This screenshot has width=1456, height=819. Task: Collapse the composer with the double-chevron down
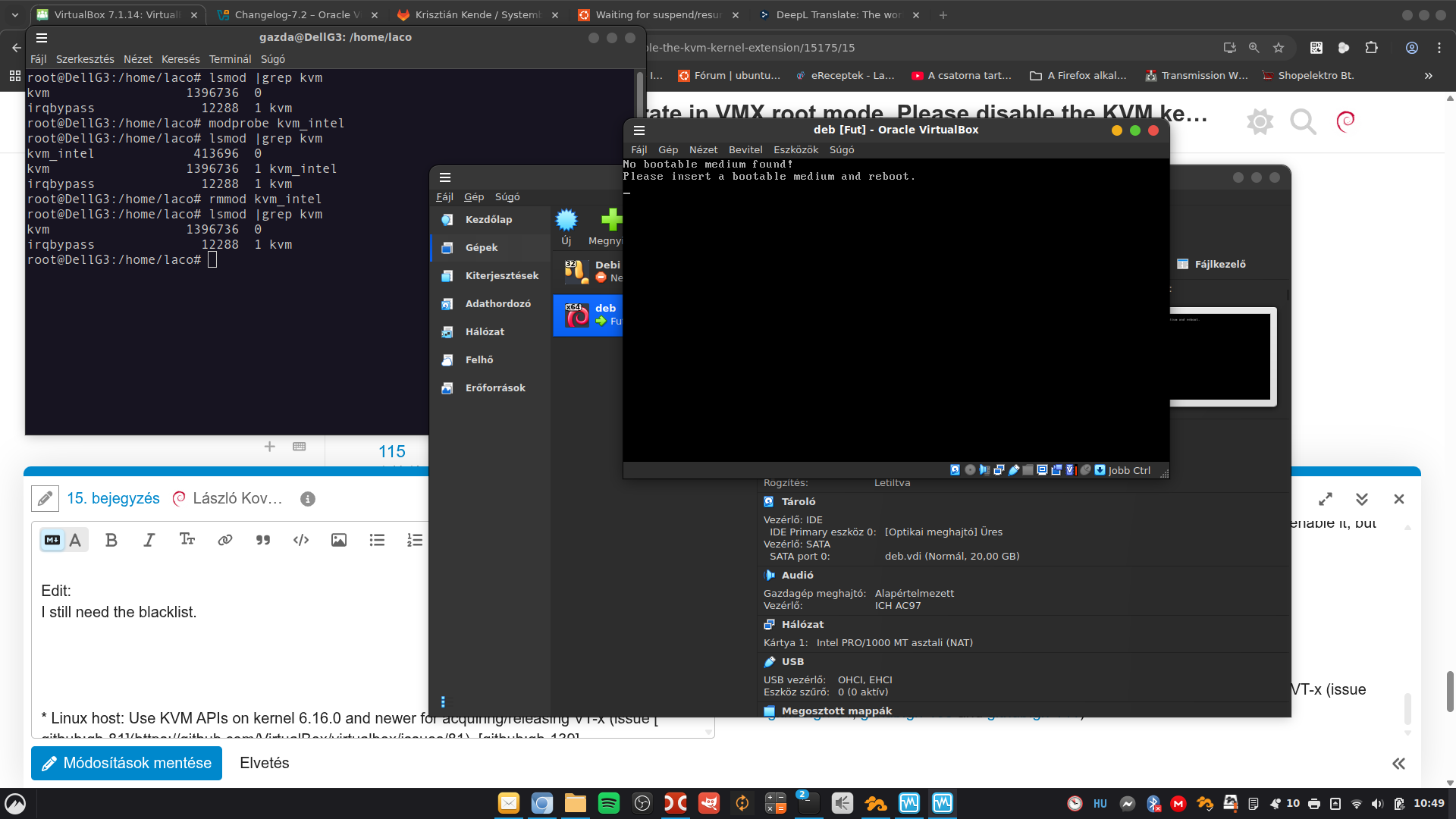click(1361, 499)
